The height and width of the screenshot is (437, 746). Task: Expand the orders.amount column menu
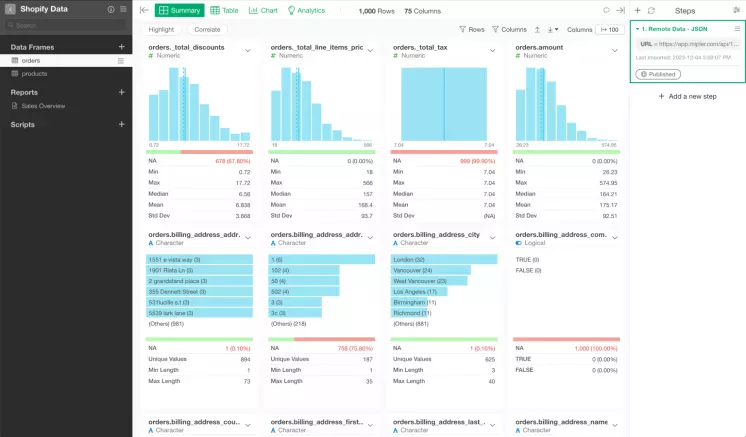pyautogui.click(x=615, y=50)
